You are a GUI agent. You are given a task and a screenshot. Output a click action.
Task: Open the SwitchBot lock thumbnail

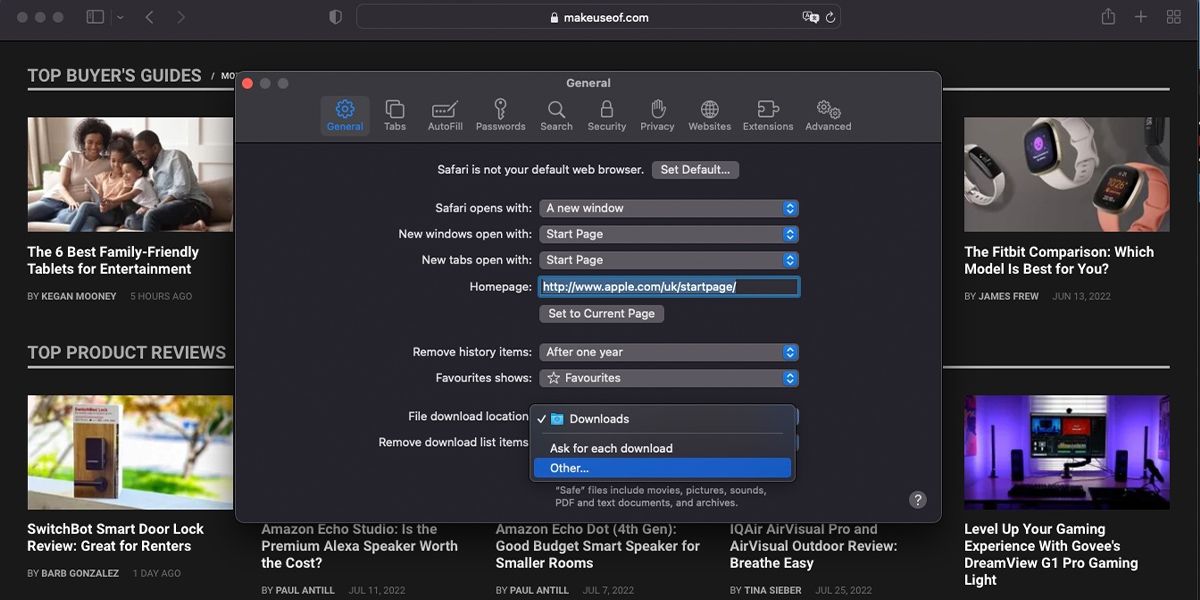pyautogui.click(x=130, y=452)
